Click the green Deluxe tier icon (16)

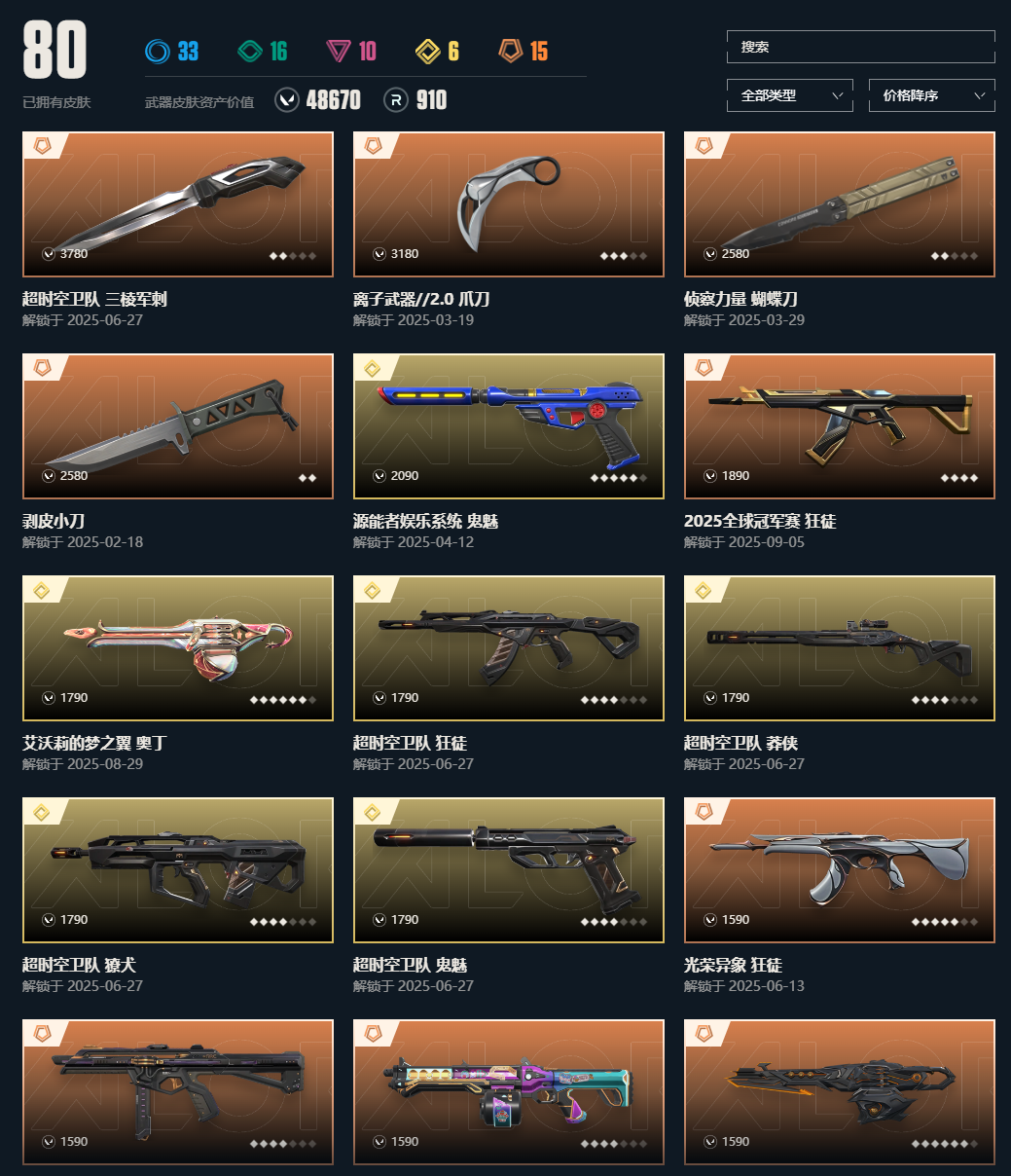click(250, 51)
